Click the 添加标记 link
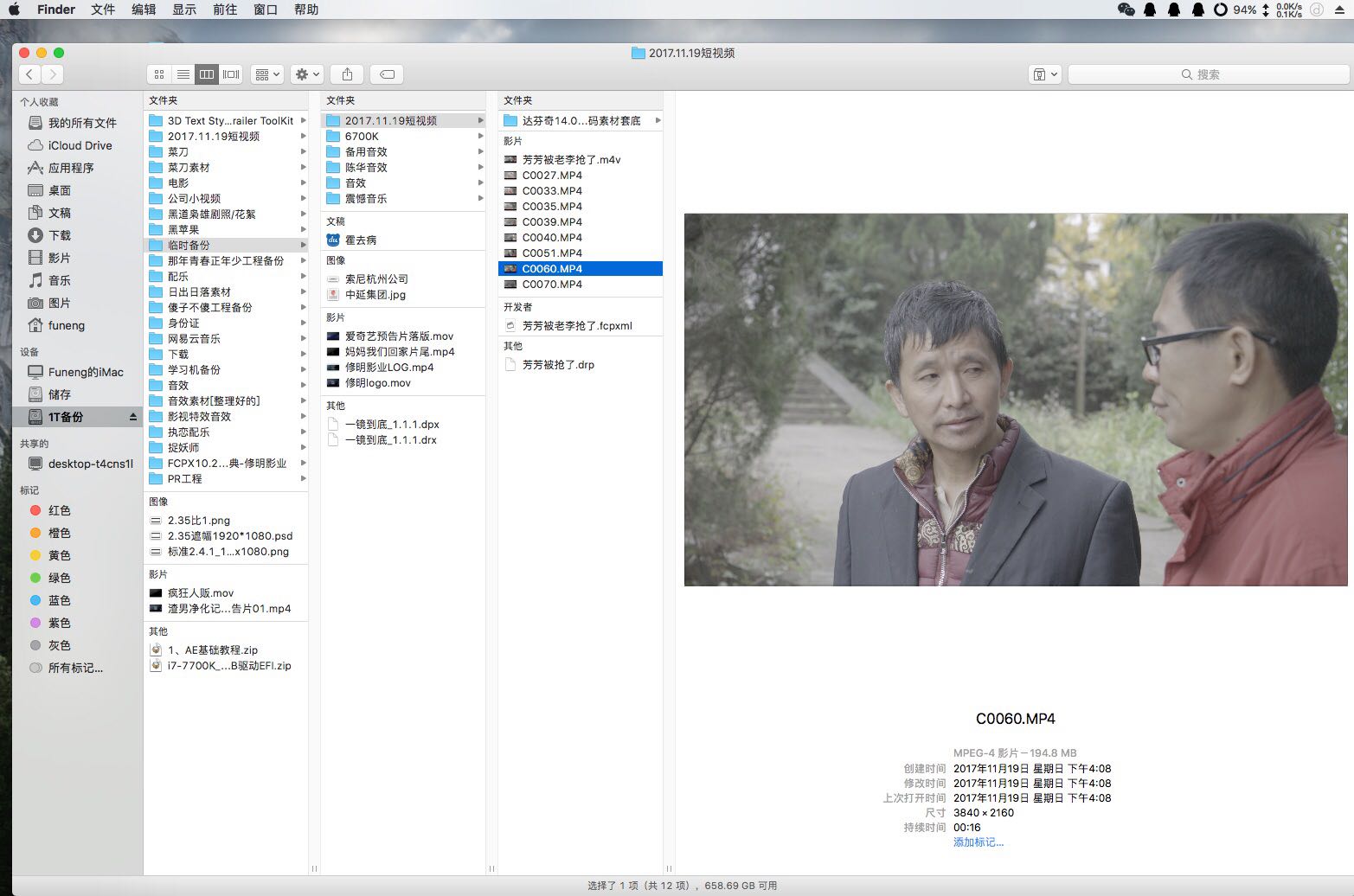1354x896 pixels. [978, 842]
